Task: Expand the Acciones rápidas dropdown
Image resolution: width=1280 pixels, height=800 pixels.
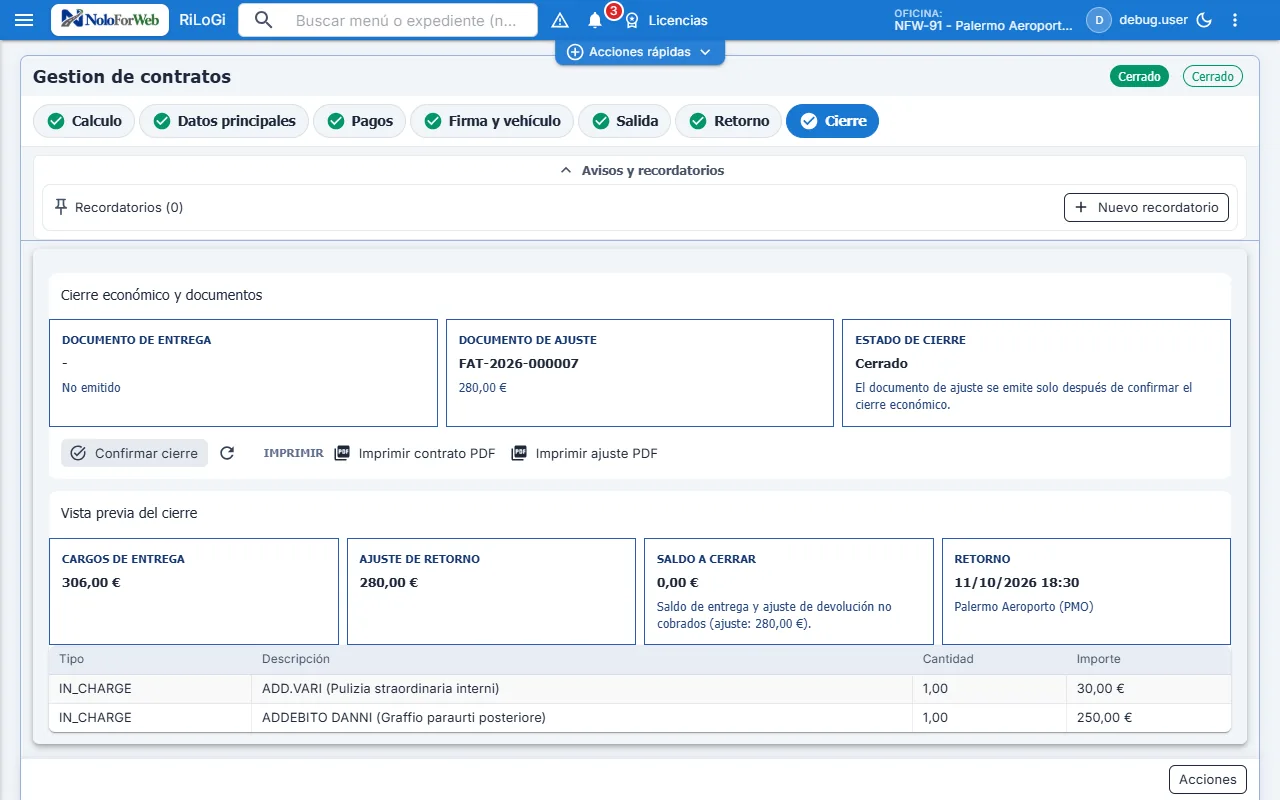Action: 640,52
